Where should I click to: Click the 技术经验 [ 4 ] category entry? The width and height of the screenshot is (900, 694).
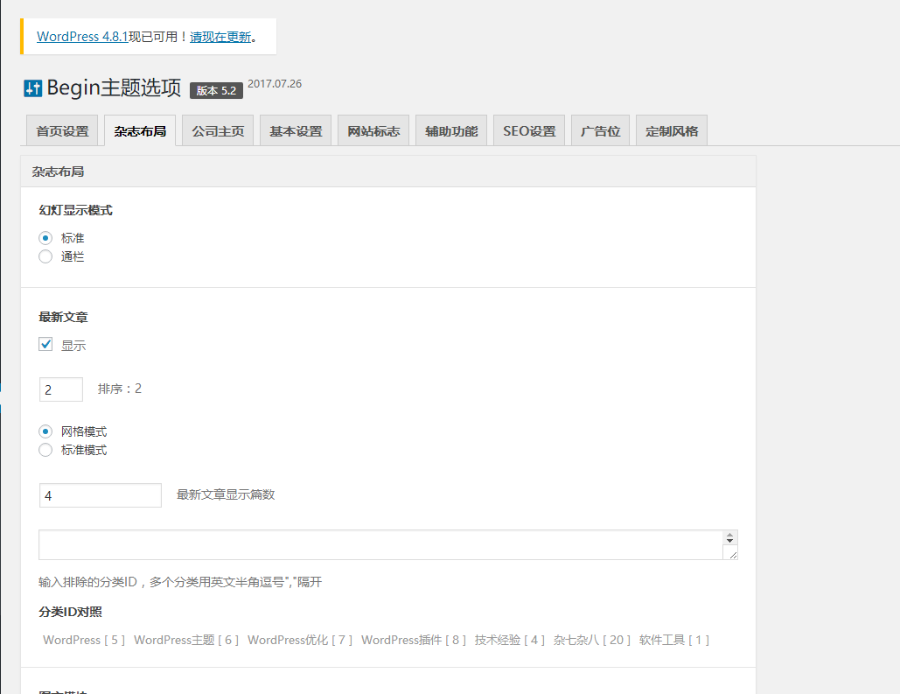tap(509, 639)
